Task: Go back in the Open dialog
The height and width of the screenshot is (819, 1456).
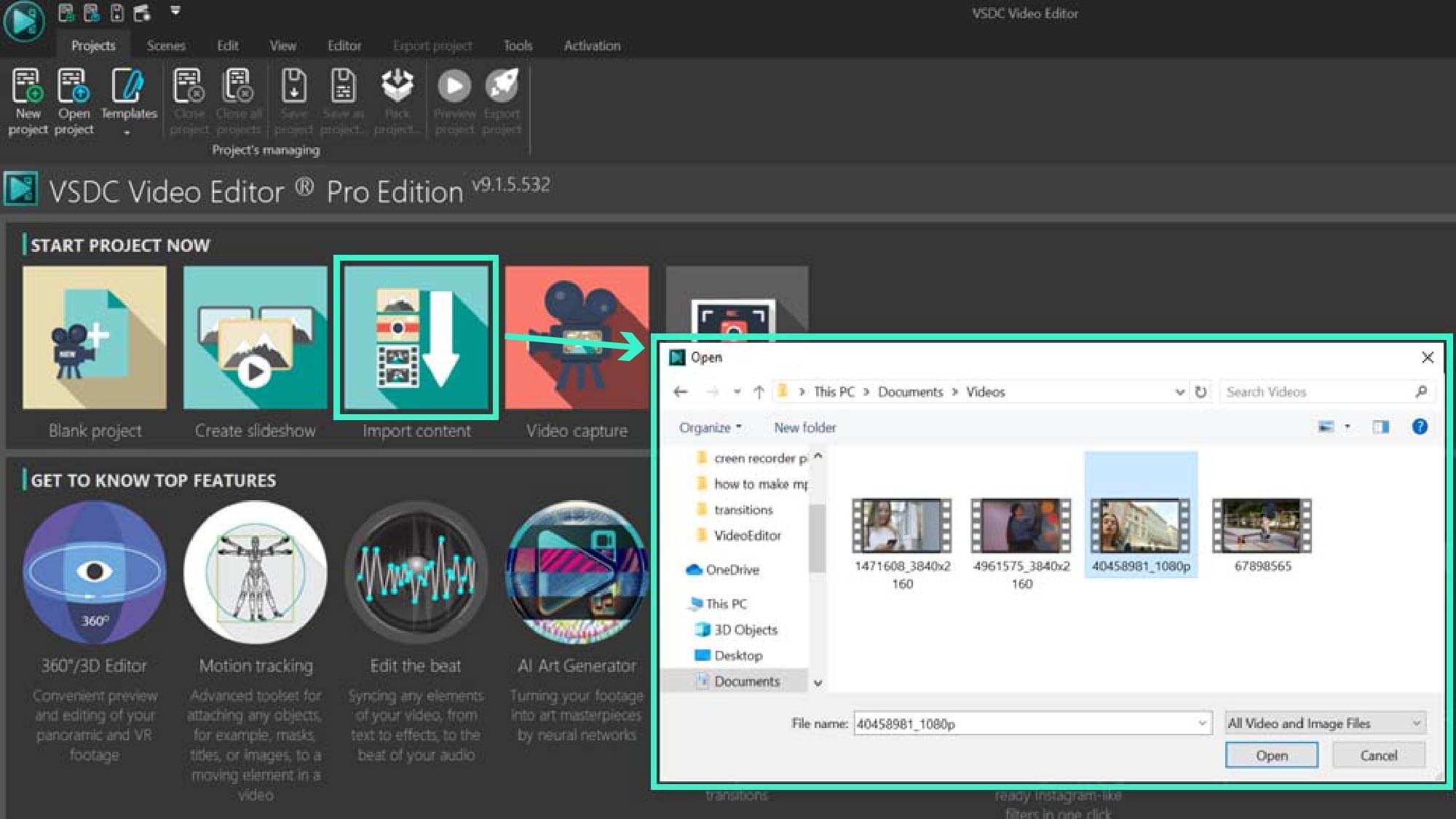Action: (x=681, y=392)
